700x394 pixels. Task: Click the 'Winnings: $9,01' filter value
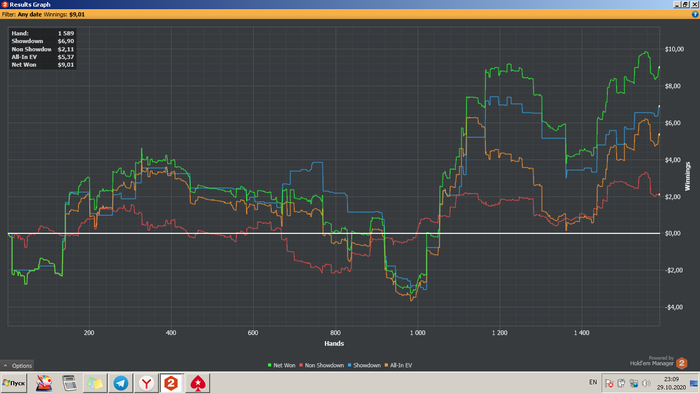tap(64, 14)
